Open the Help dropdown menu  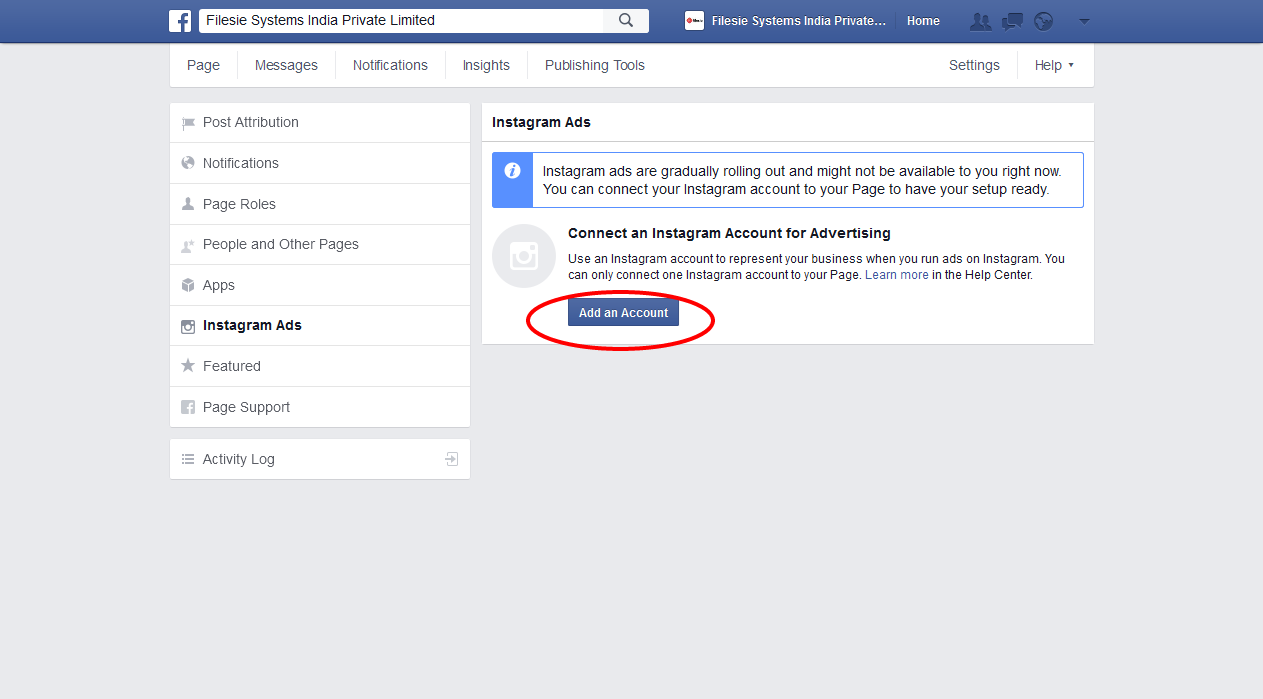click(1054, 65)
